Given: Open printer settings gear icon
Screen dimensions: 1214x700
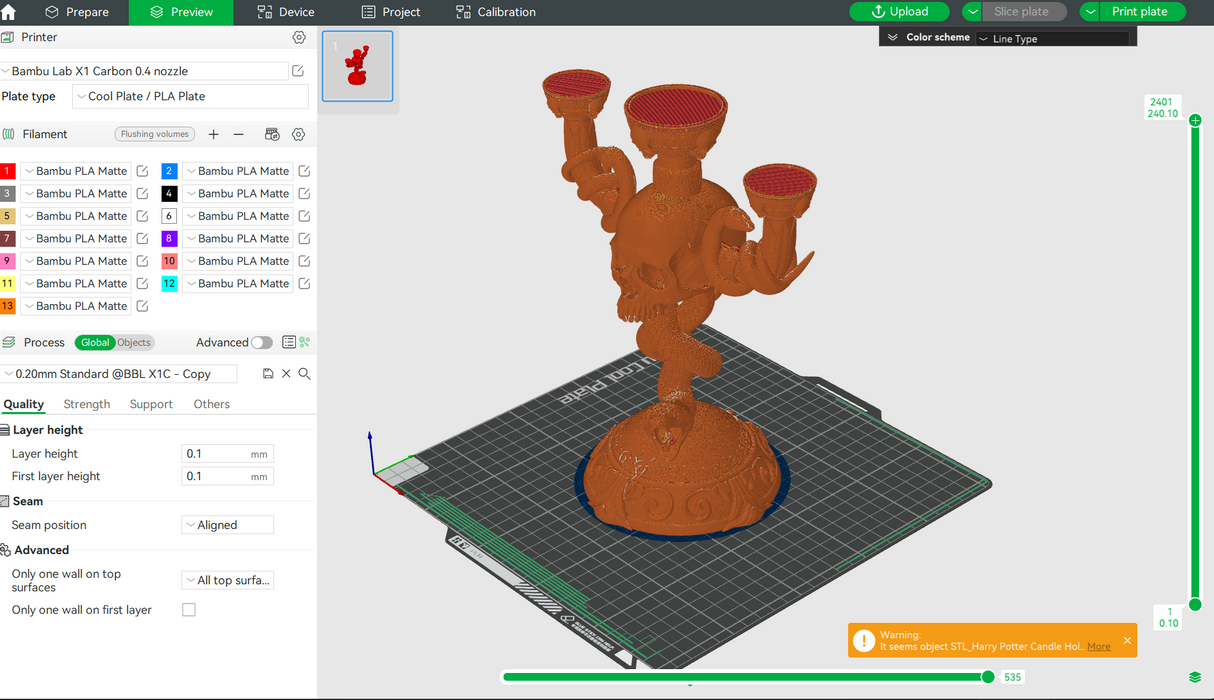Looking at the screenshot, I should 299,37.
